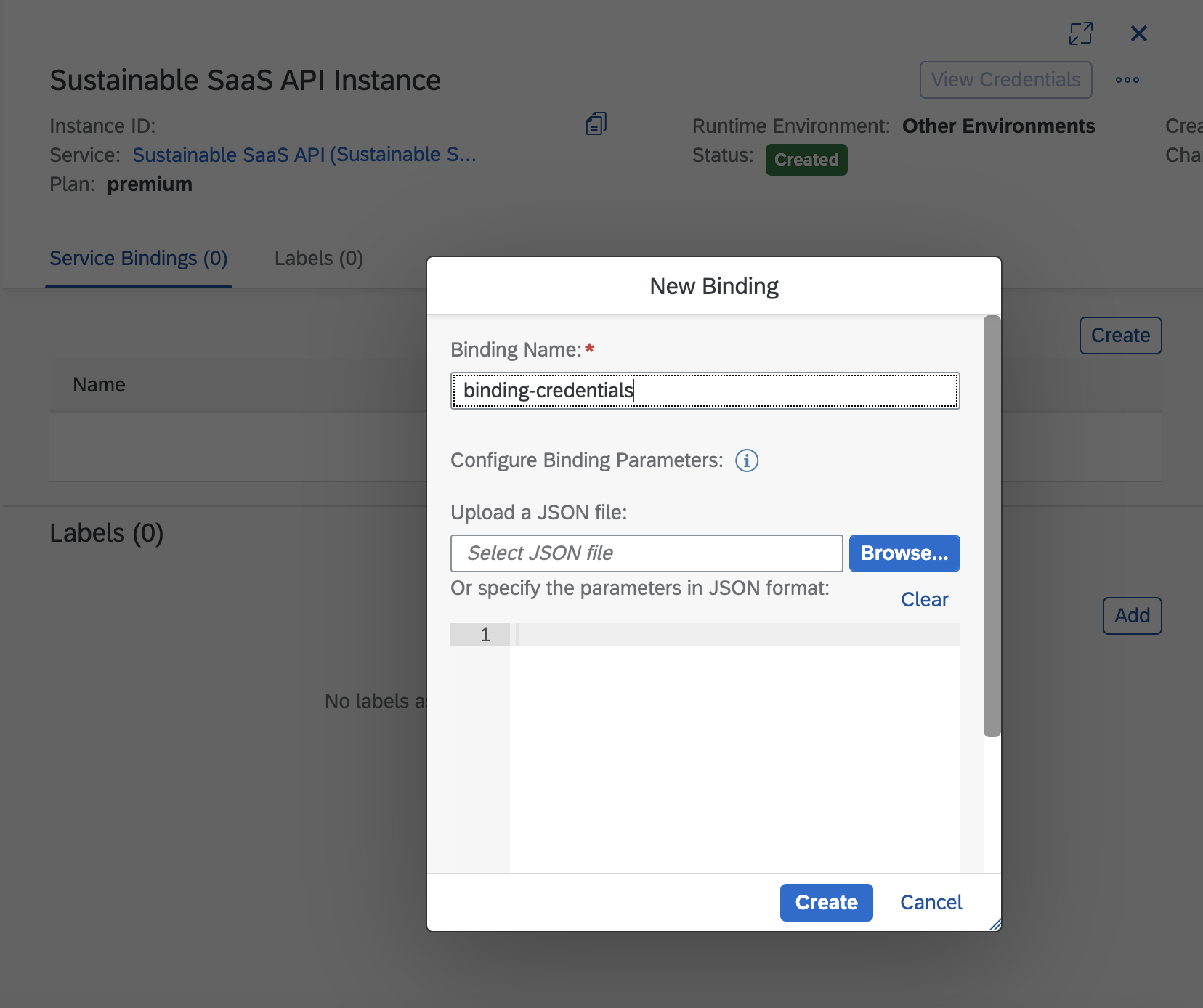
Task: Click line number 1 in editor gutter
Action: [485, 635]
